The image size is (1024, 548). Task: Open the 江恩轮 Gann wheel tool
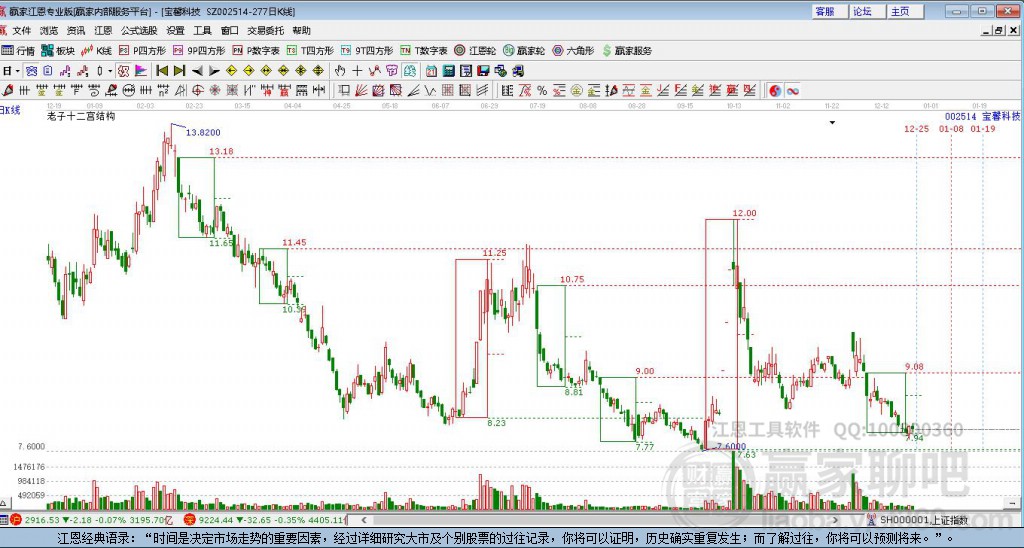point(475,50)
